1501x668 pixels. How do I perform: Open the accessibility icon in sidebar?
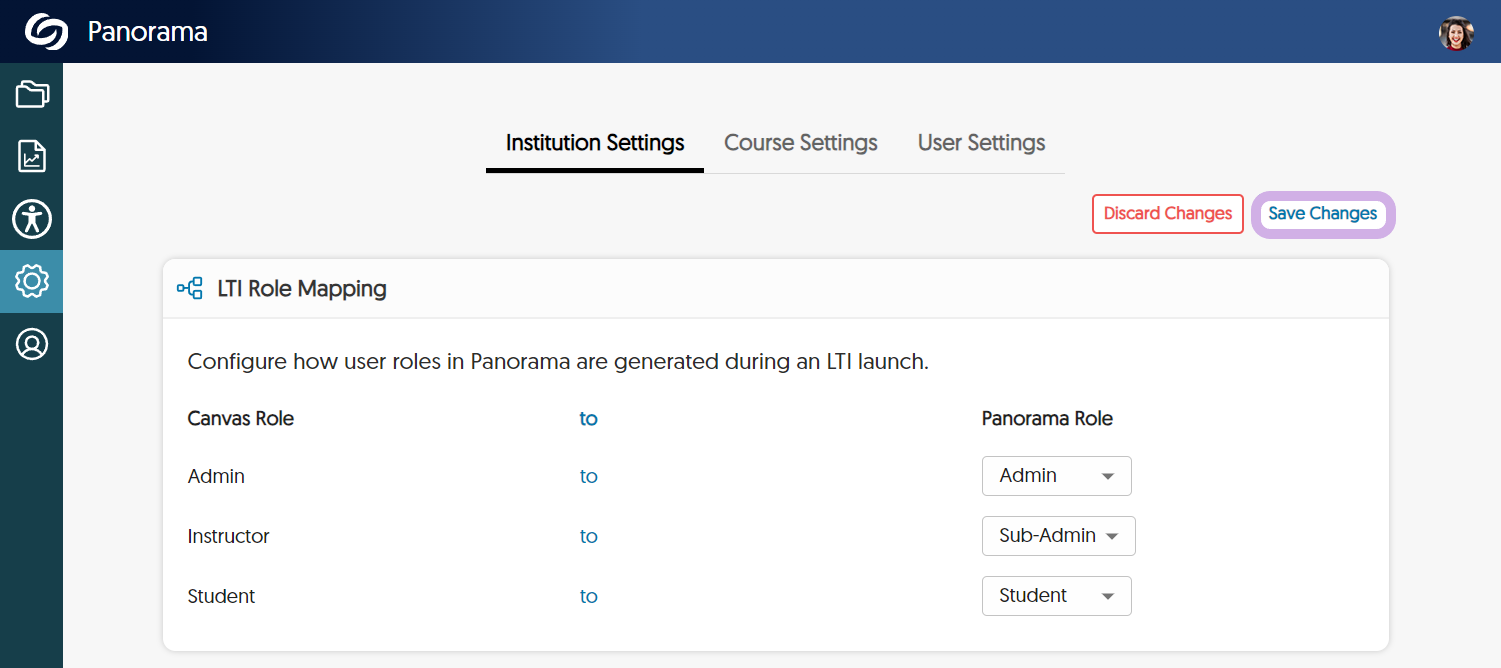(x=32, y=219)
